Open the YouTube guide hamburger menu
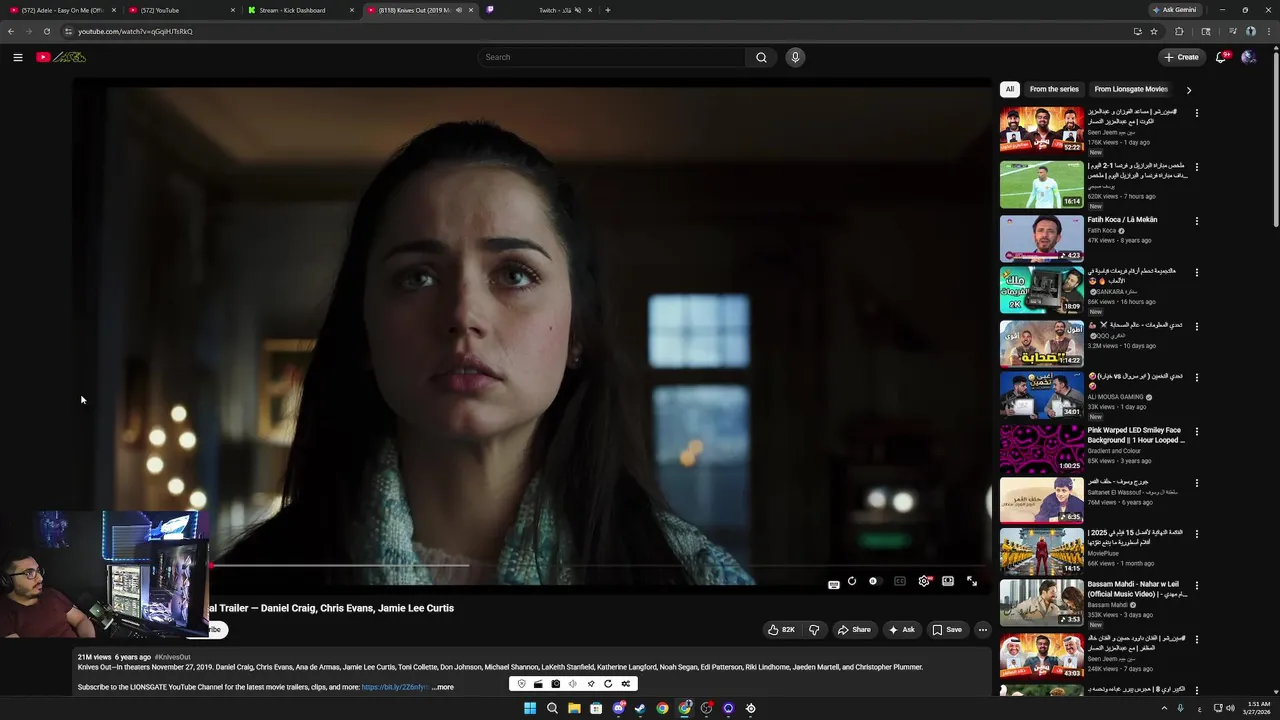The height and width of the screenshot is (720, 1280). point(18,57)
